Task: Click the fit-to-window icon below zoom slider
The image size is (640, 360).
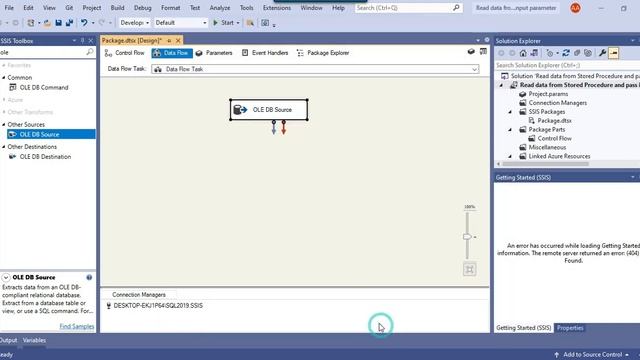Action: pyautogui.click(x=469, y=269)
